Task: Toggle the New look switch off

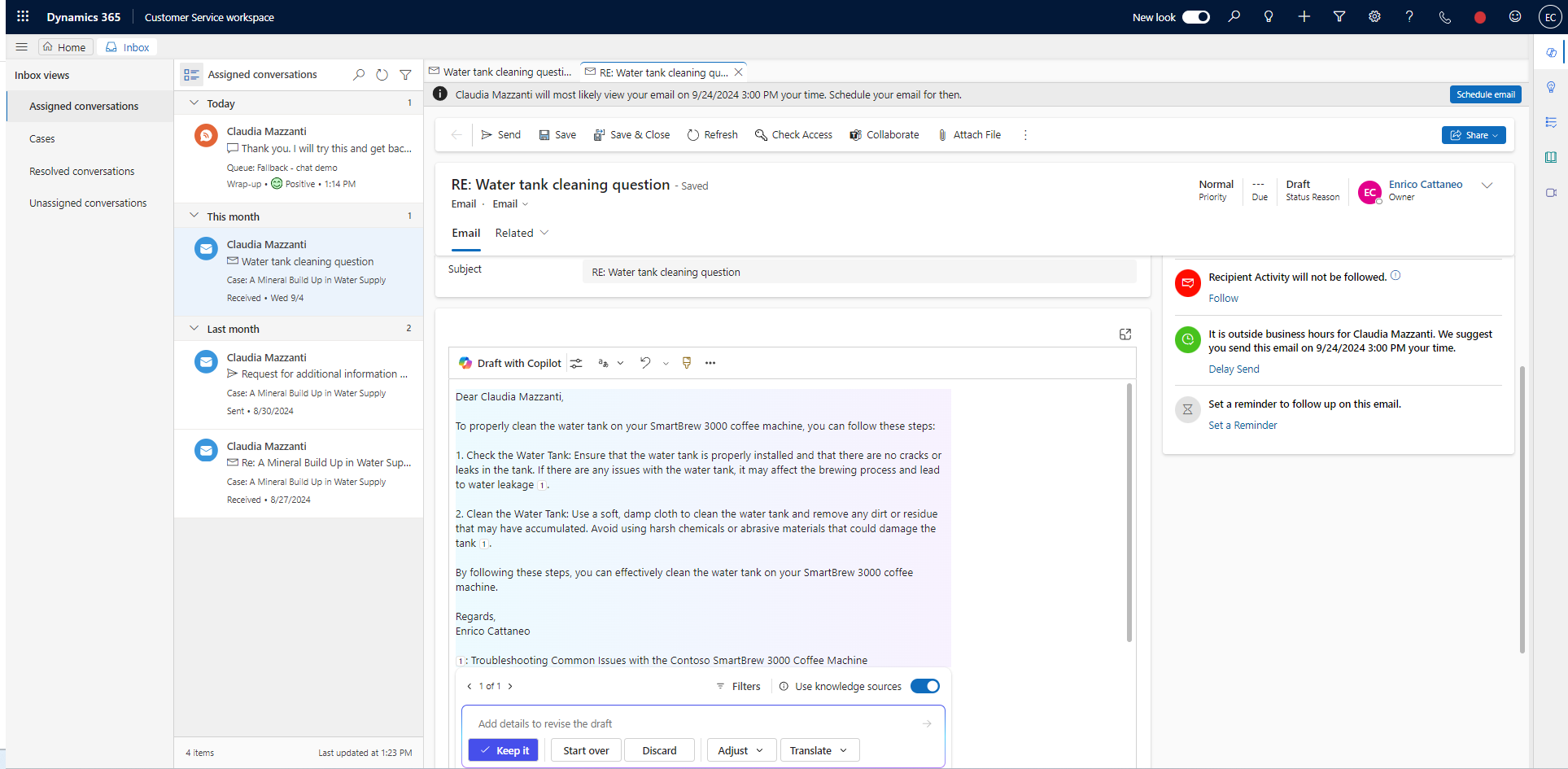Action: pyautogui.click(x=1196, y=16)
